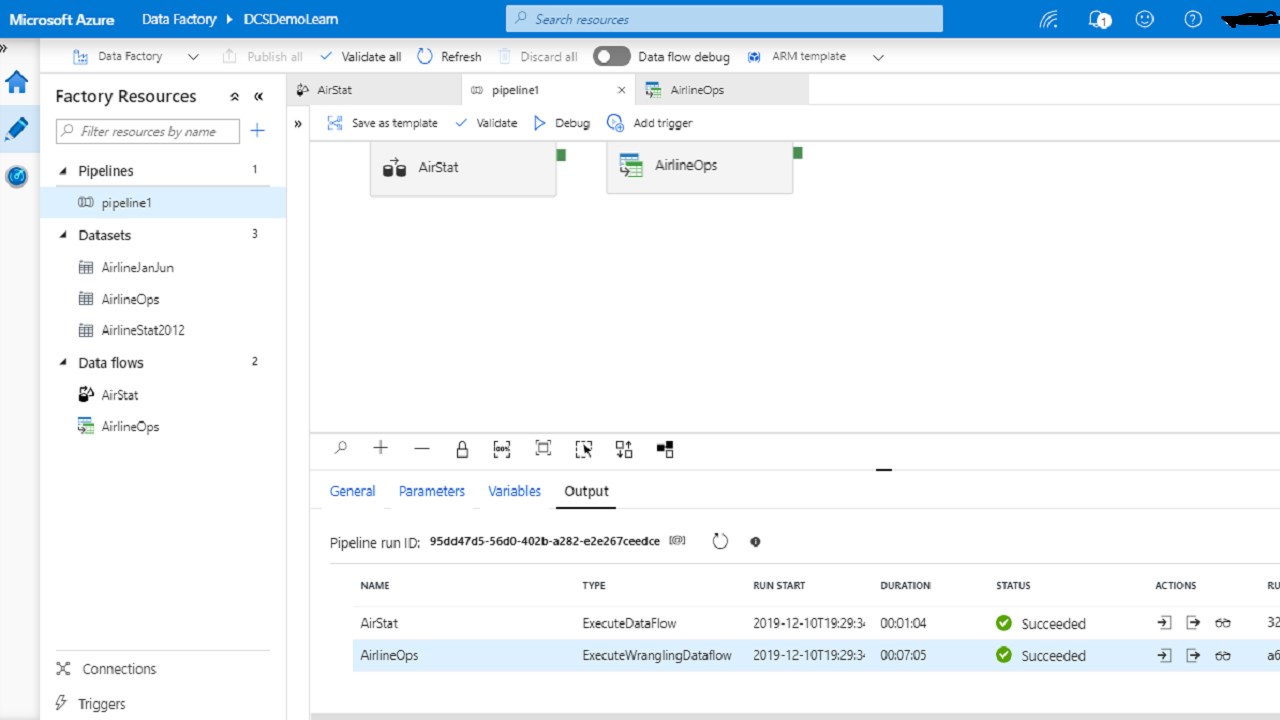Hide the Factory Resources panel with the double-left chevron
The width and height of the screenshot is (1280, 720).
click(x=259, y=97)
